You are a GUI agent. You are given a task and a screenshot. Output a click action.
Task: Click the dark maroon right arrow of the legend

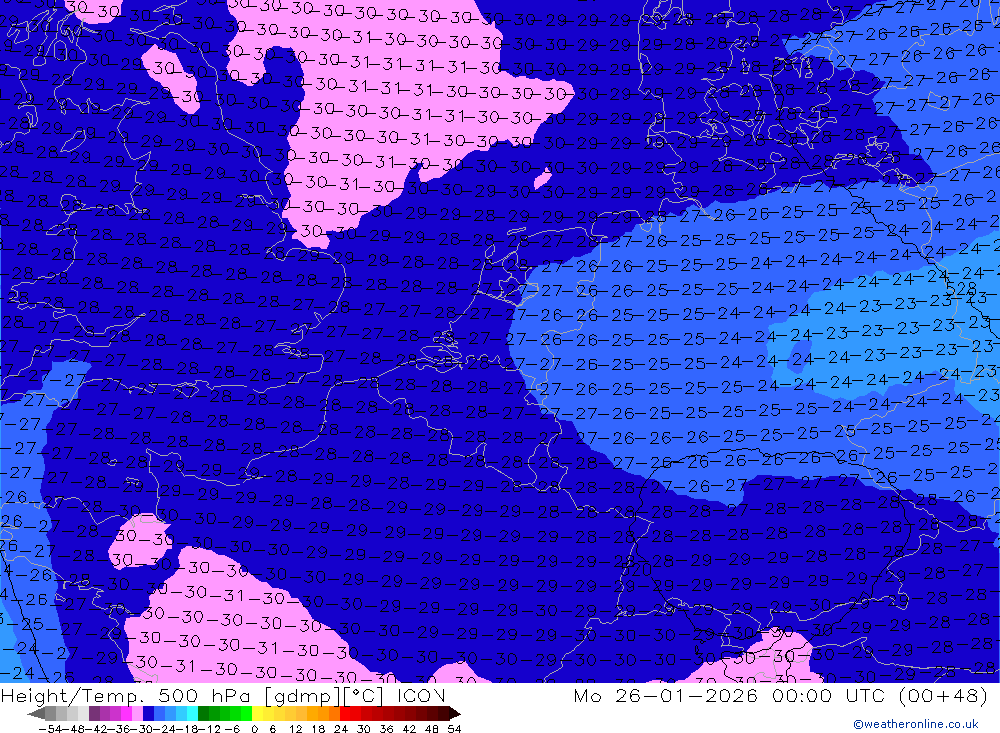tap(455, 714)
